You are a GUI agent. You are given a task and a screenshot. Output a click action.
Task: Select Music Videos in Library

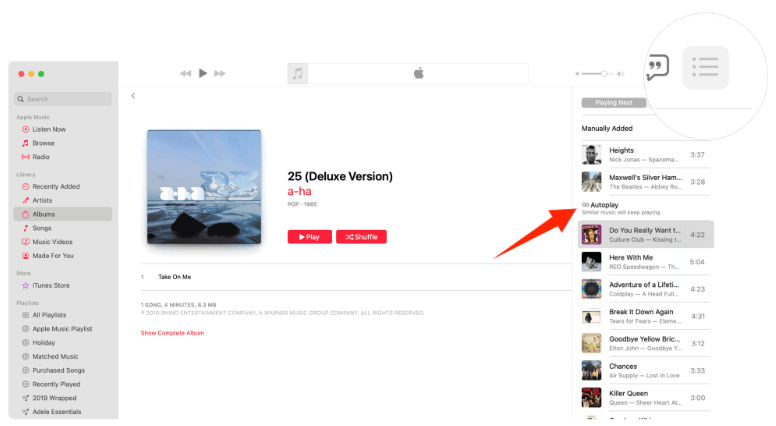point(52,242)
